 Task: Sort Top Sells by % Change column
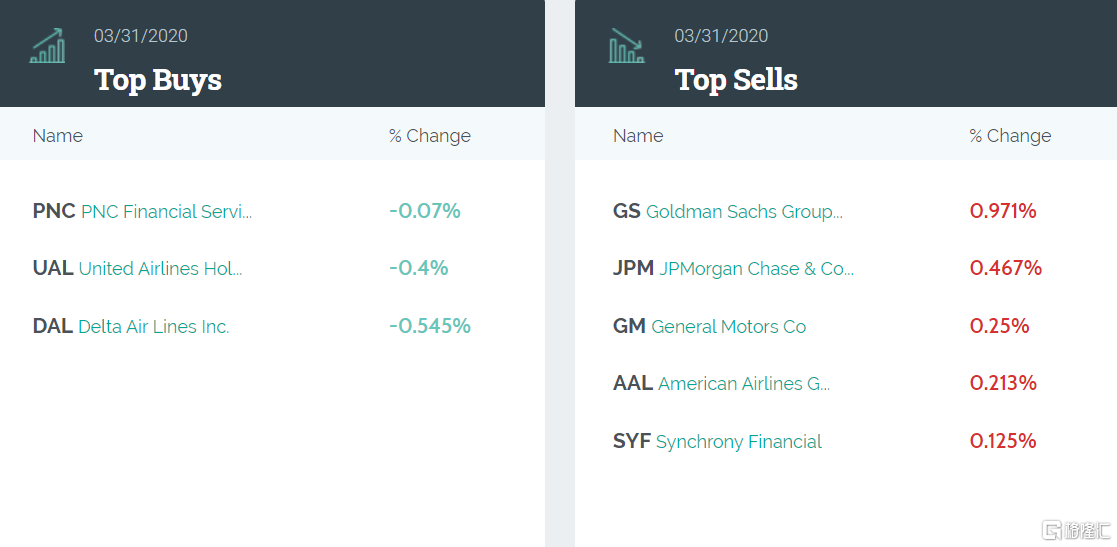[1010, 136]
